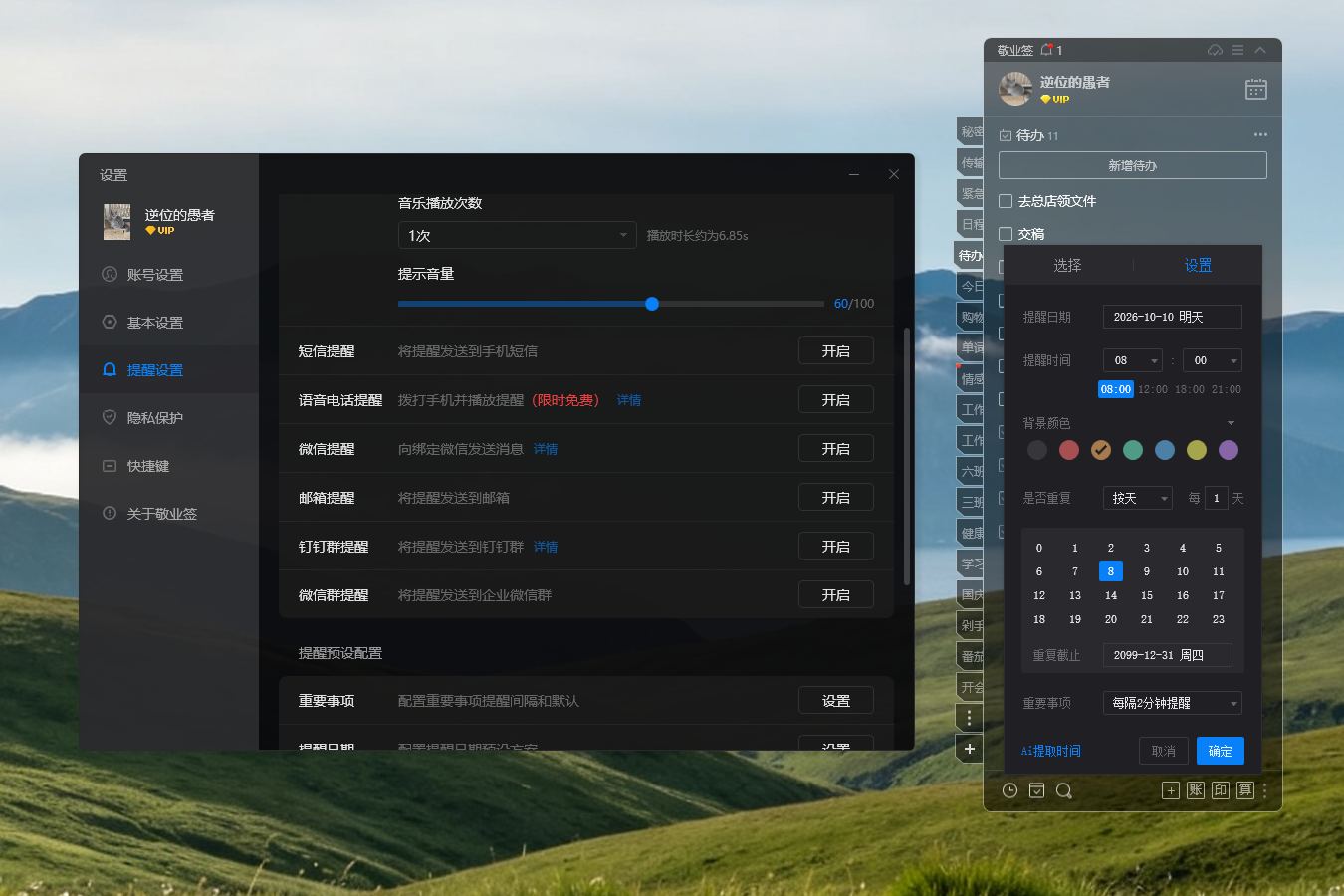Open the calendar icon beside the 敬业签 username
The width and height of the screenshot is (1344, 896).
[1256, 89]
